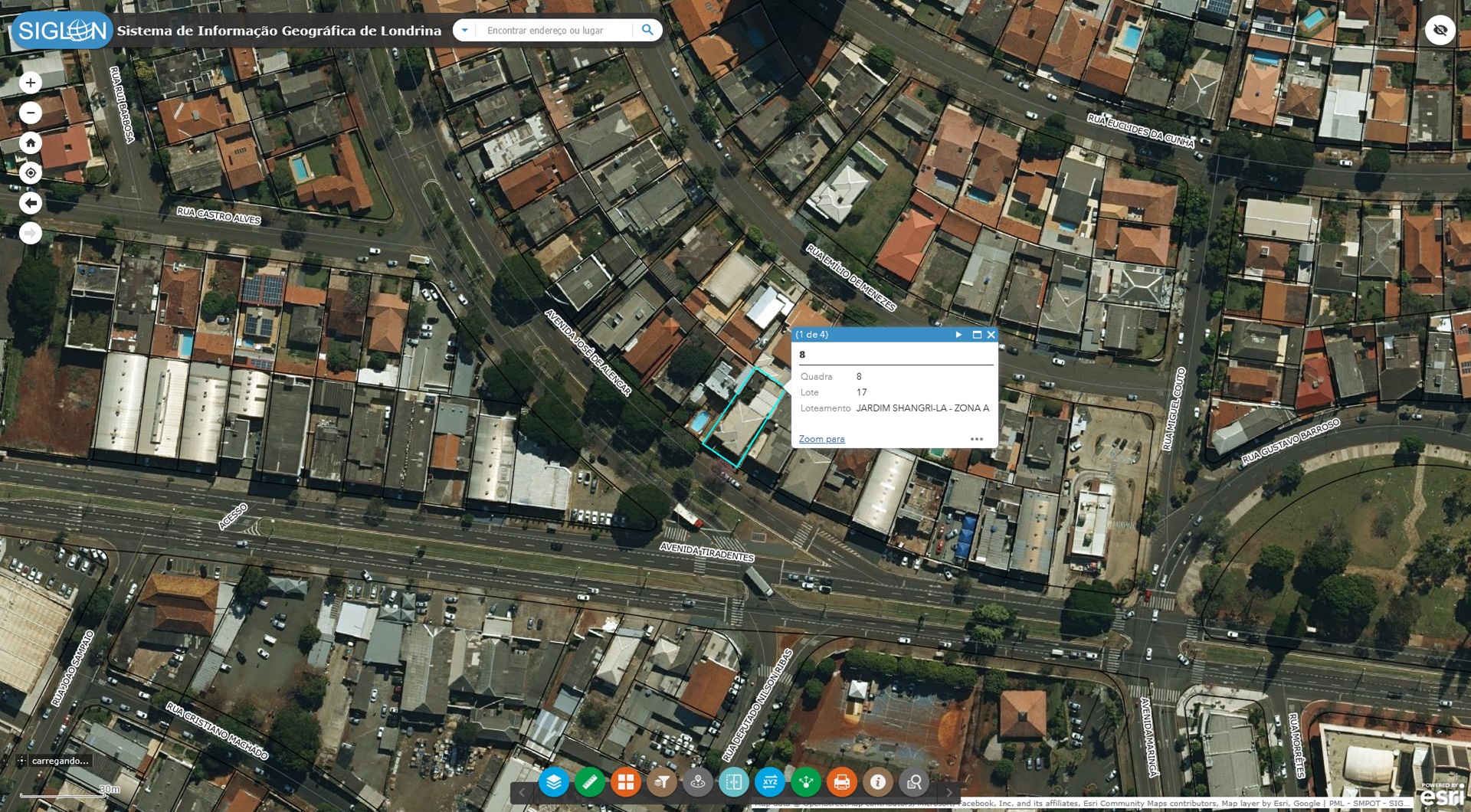Click the 'Zoom para' link
The width and height of the screenshot is (1471, 812).
pos(821,439)
